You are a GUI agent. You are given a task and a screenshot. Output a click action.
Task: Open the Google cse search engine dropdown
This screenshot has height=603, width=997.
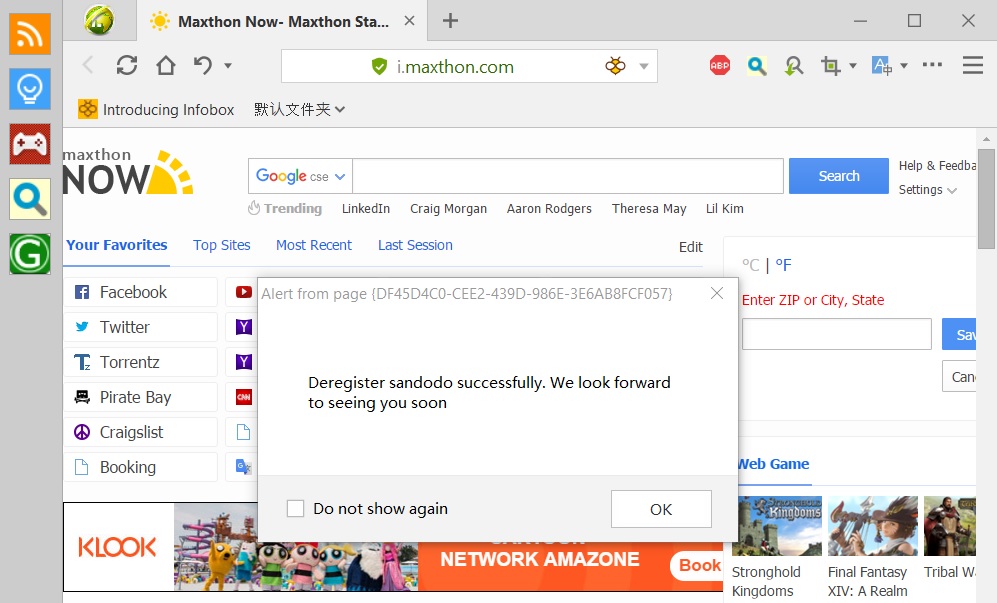[300, 176]
